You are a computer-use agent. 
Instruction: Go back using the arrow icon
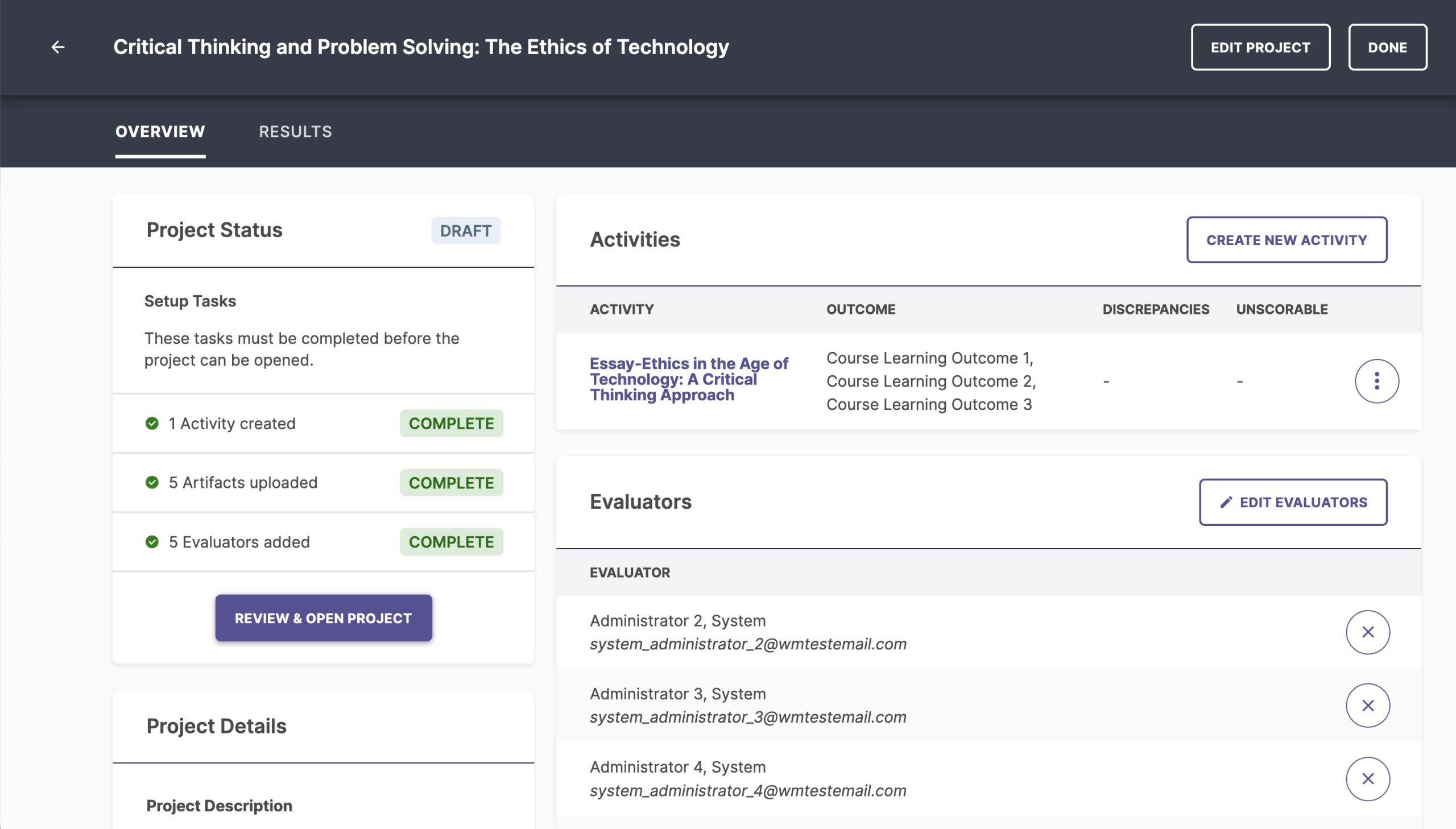(x=57, y=47)
